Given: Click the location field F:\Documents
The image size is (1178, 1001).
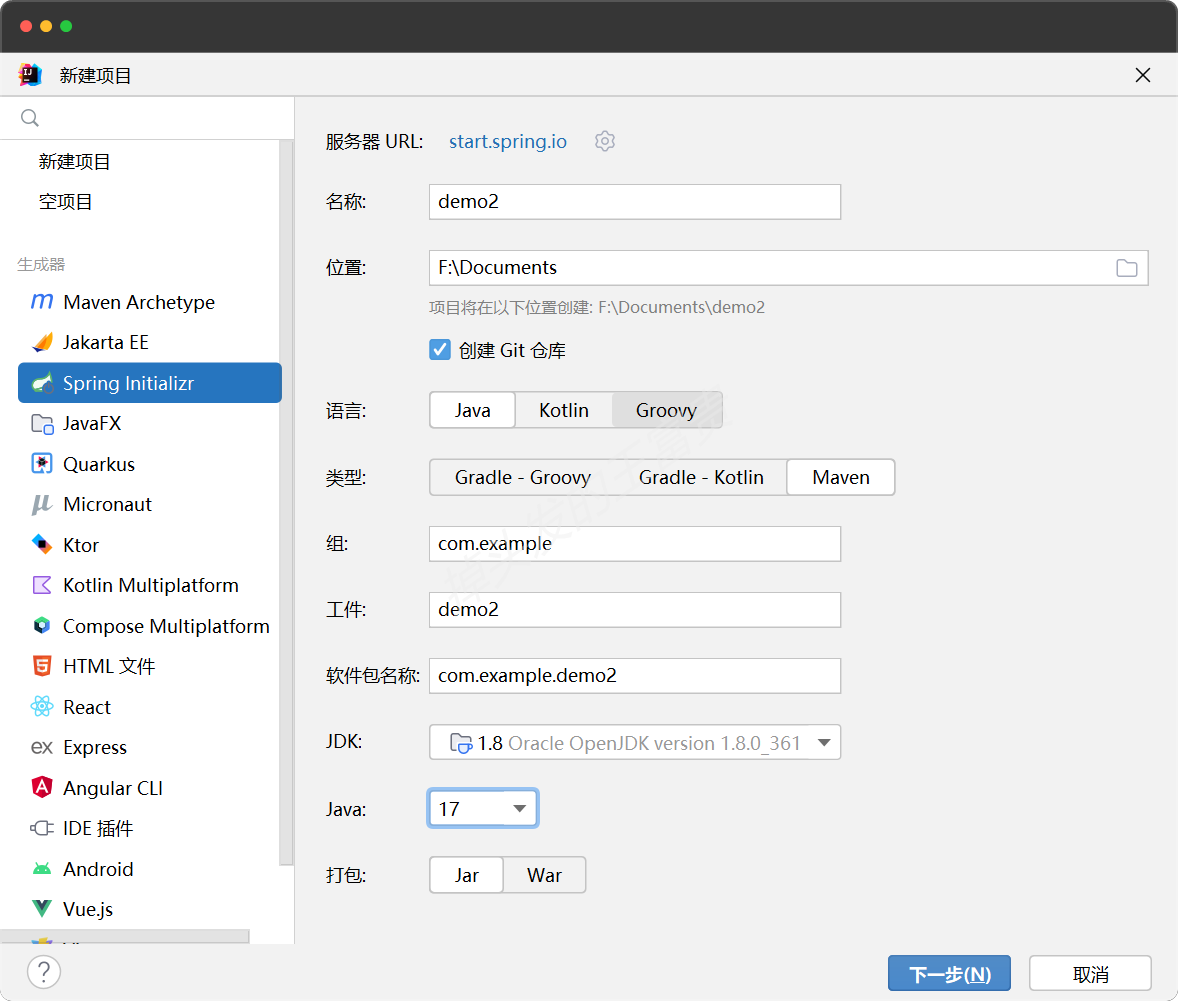Looking at the screenshot, I should pyautogui.click(x=788, y=268).
